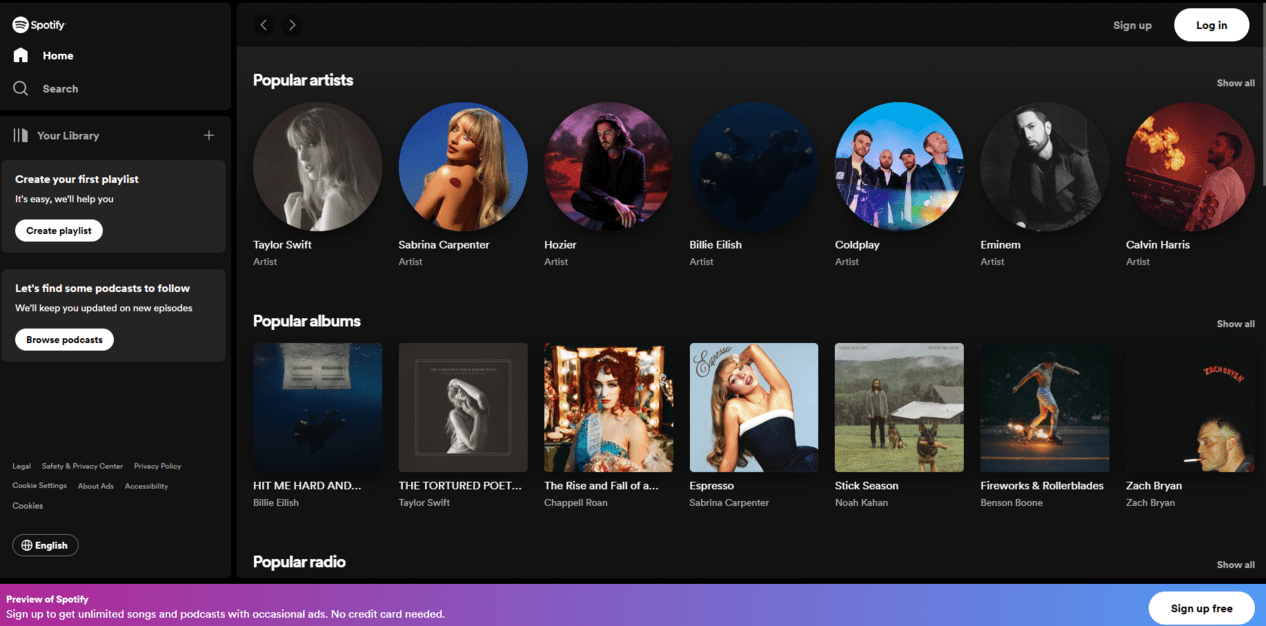Viewport: 1266px width, 626px height.
Task: Click the Browse podcasts button
Action: (x=64, y=340)
